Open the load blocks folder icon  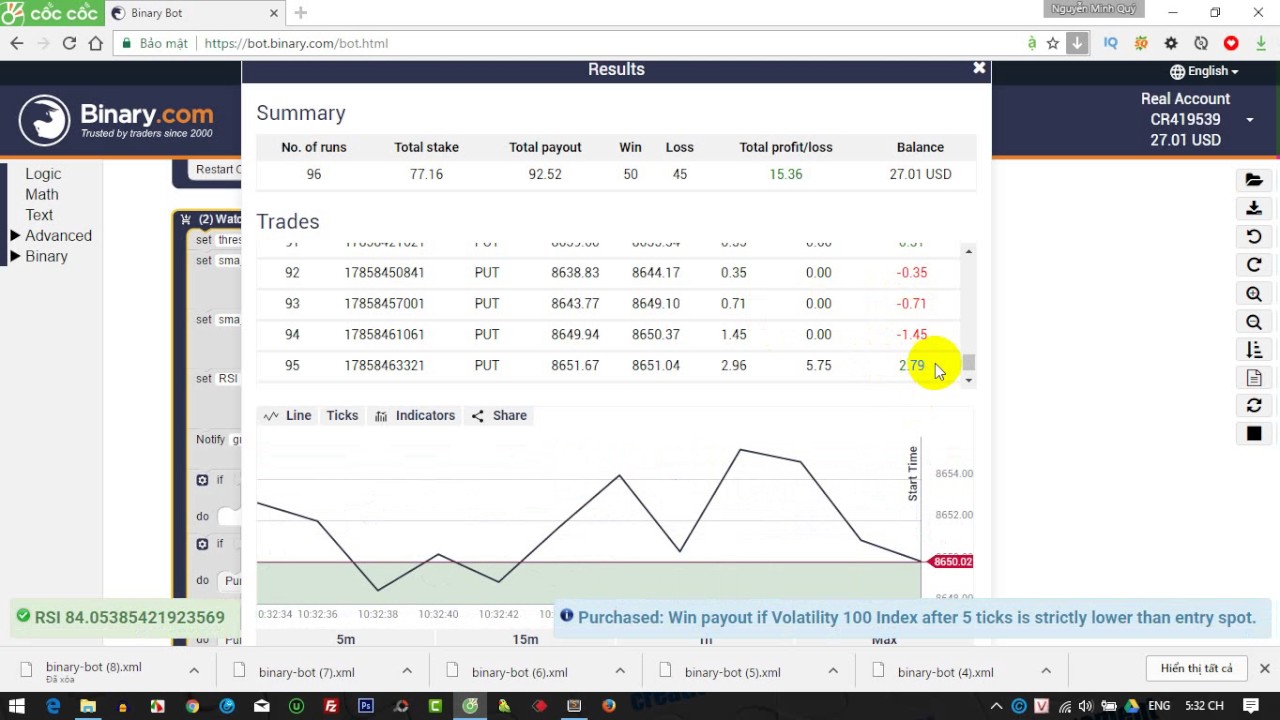coord(1254,180)
